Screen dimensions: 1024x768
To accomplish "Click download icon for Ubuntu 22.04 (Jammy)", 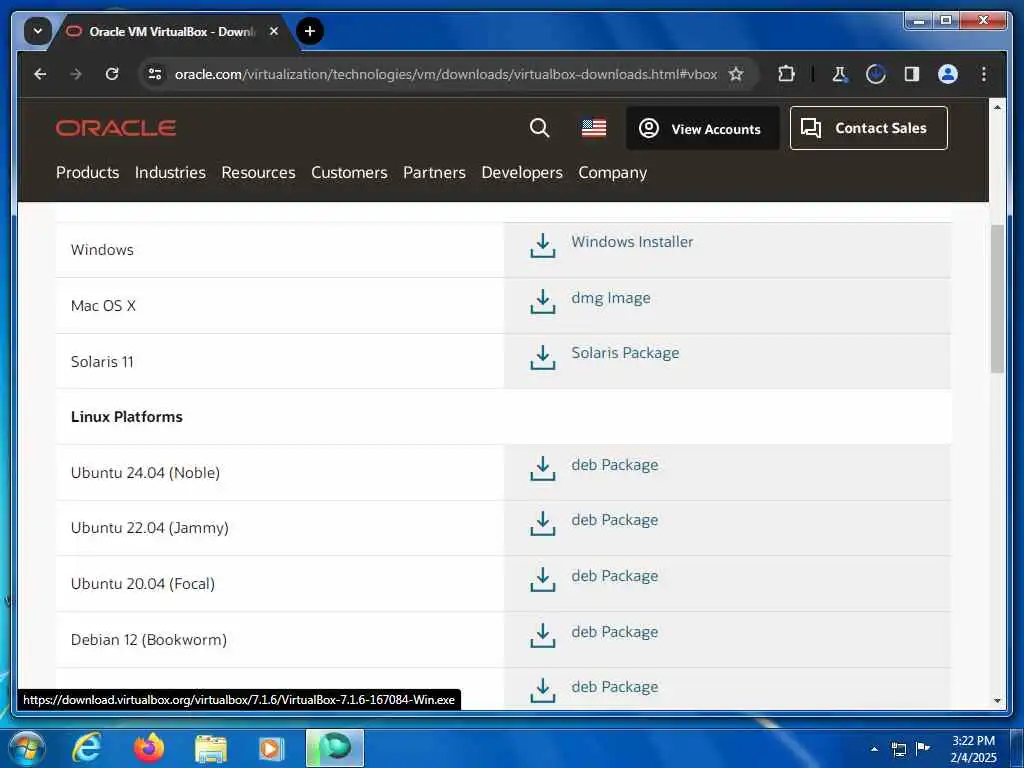I will coord(543,524).
